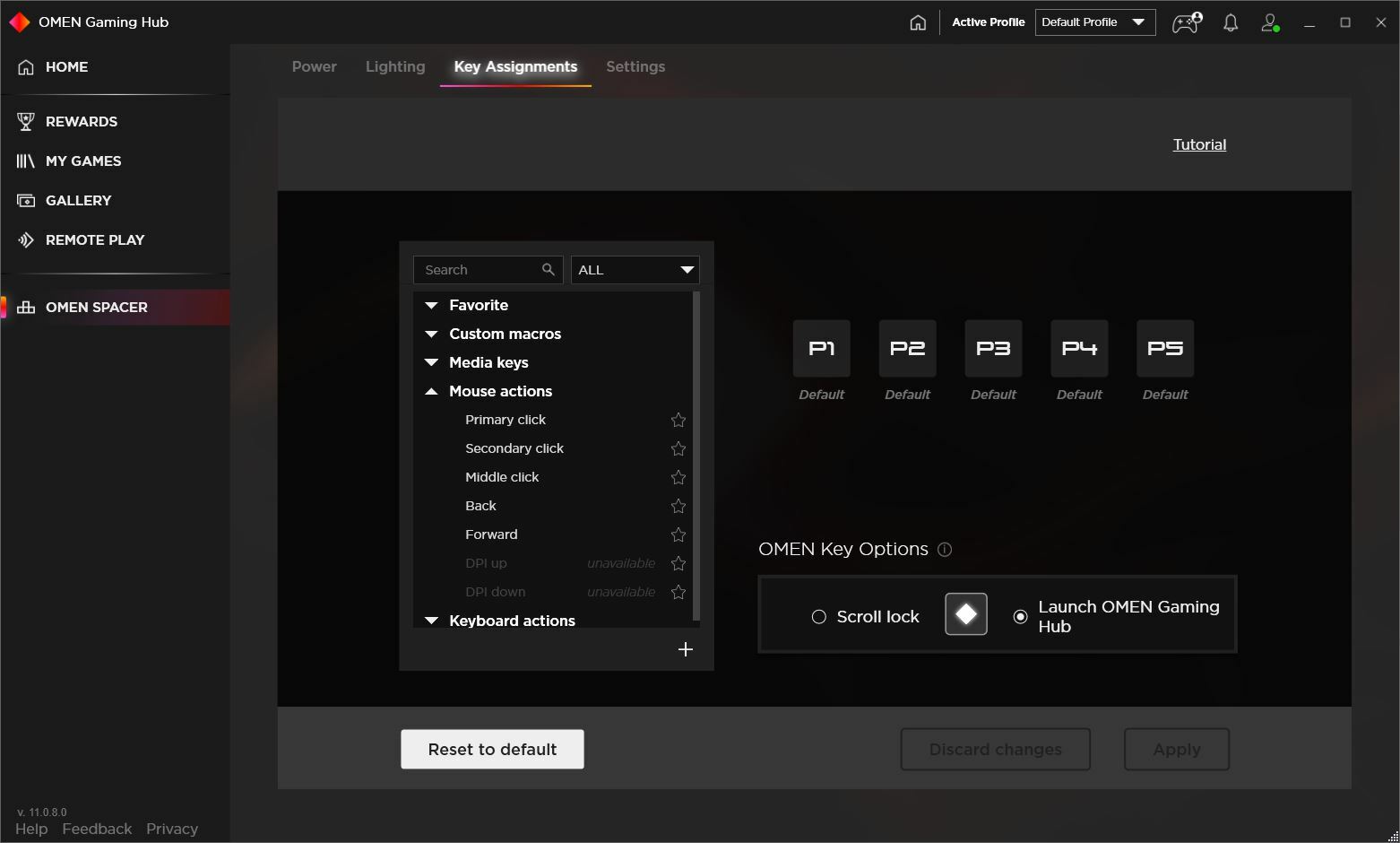Open the REWARDS trophy icon in sidebar

[x=26, y=121]
